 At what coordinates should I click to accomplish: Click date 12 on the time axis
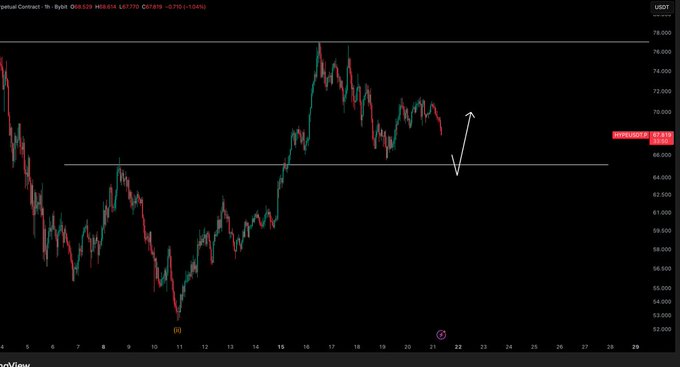205,347
